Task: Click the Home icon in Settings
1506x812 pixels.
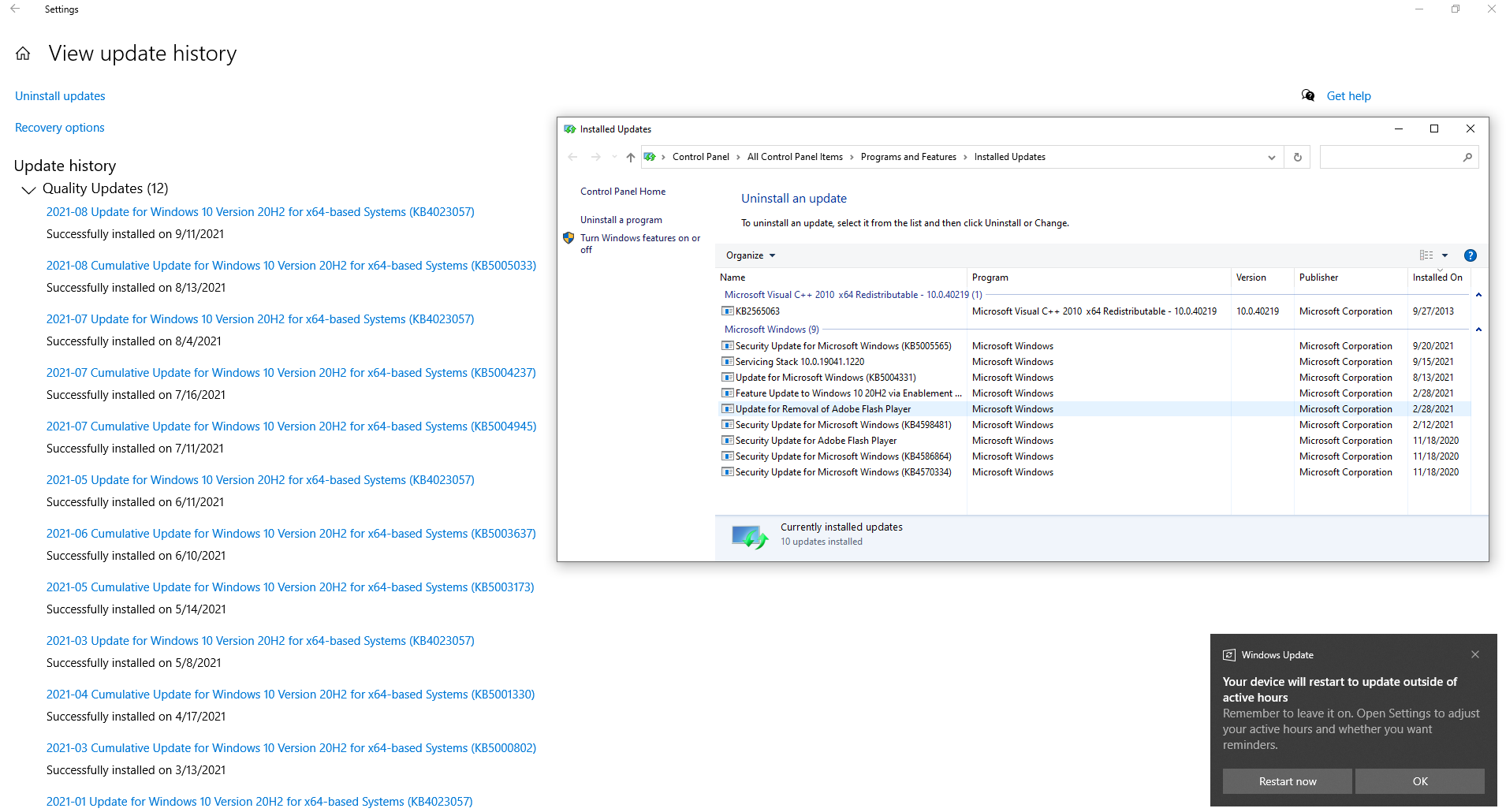Action: coord(24,53)
